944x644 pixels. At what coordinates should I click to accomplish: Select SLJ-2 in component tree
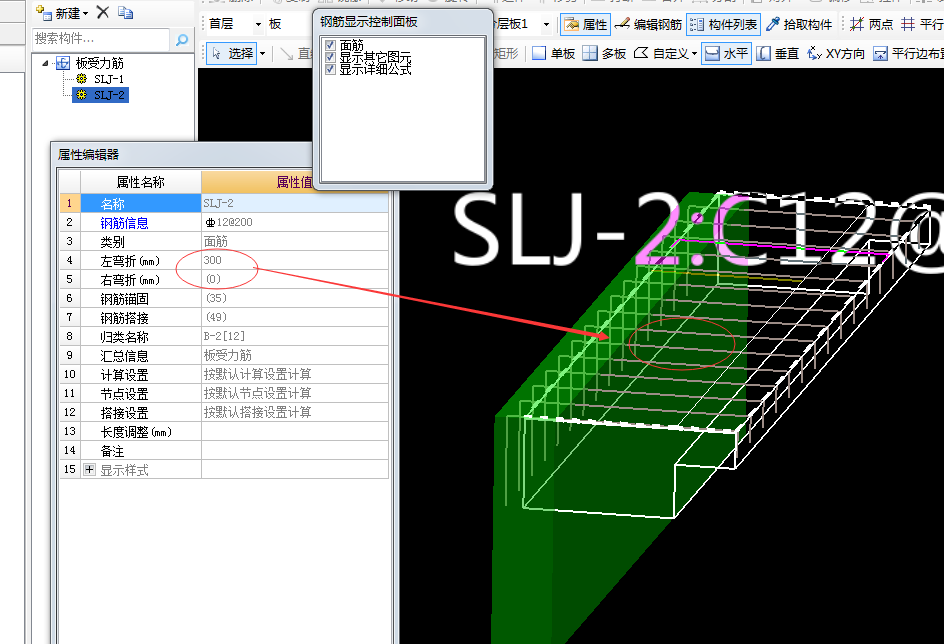click(109, 95)
